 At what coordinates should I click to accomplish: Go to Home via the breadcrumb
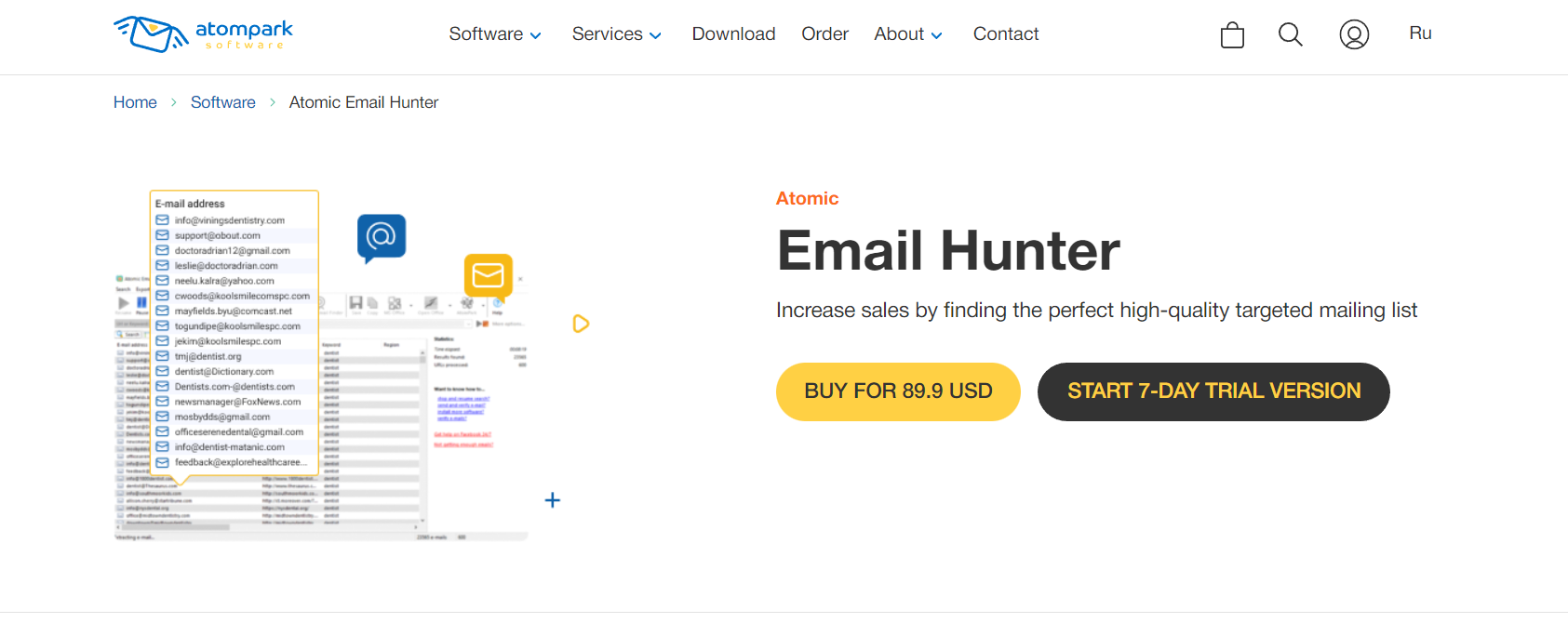click(134, 102)
